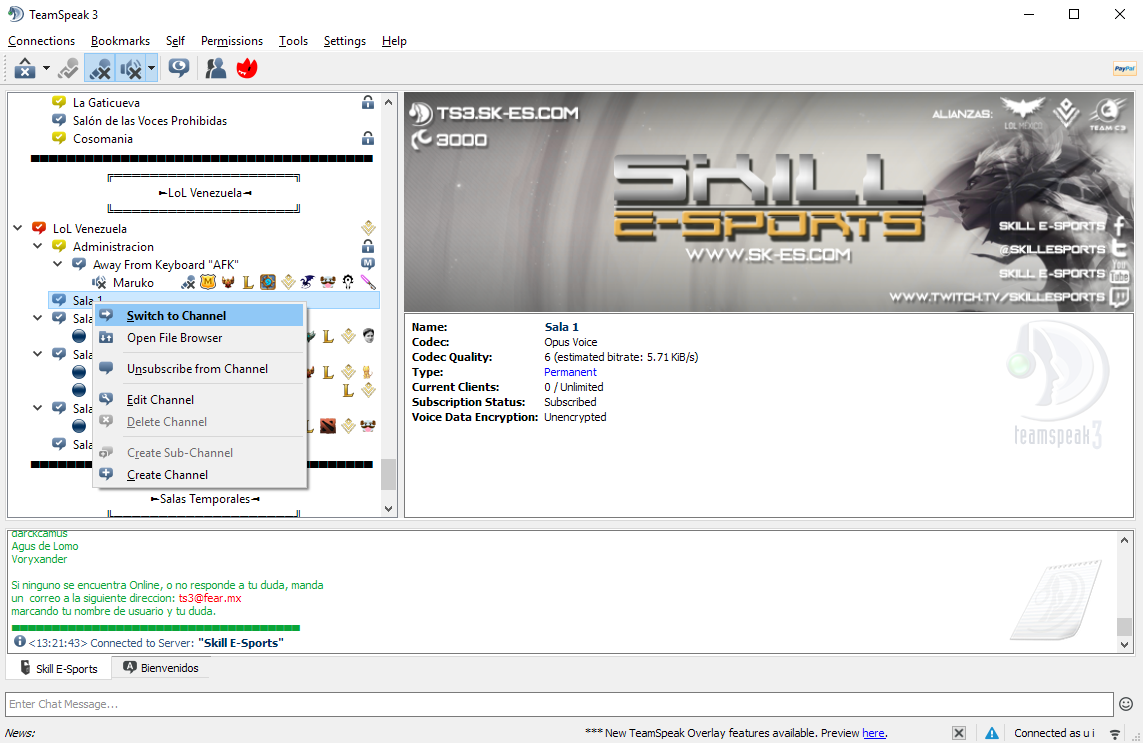Click the 'Connected as u i' status text

tap(1054, 734)
